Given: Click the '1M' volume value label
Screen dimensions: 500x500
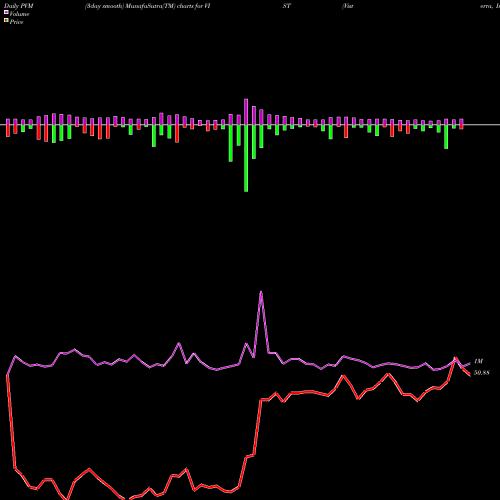Looking at the screenshot, I should (478, 361).
